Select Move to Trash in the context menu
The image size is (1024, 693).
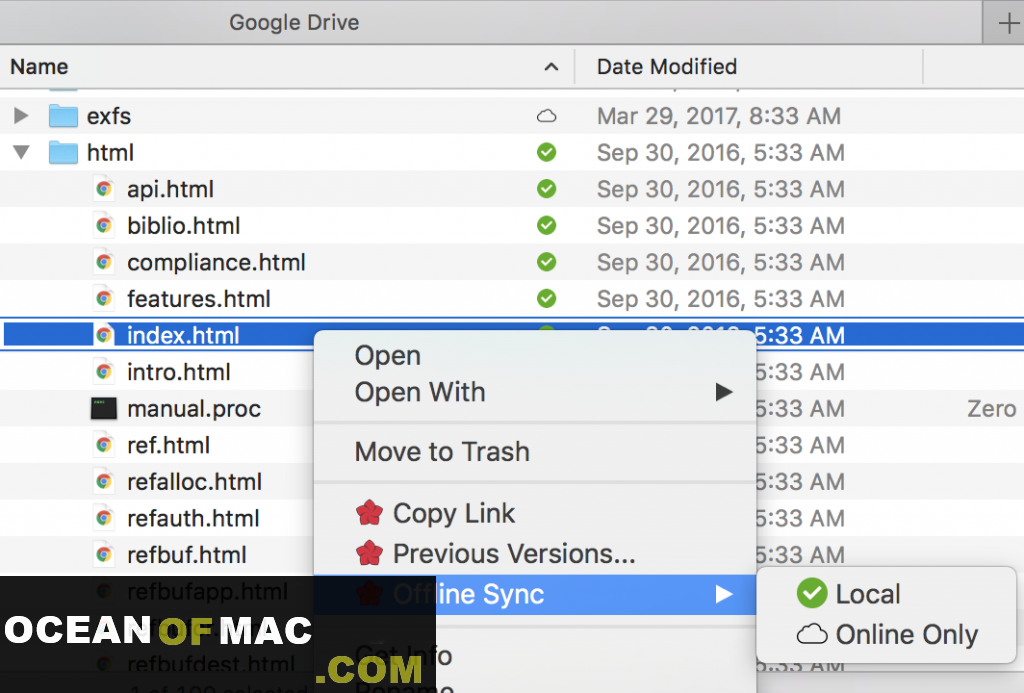pos(535,452)
